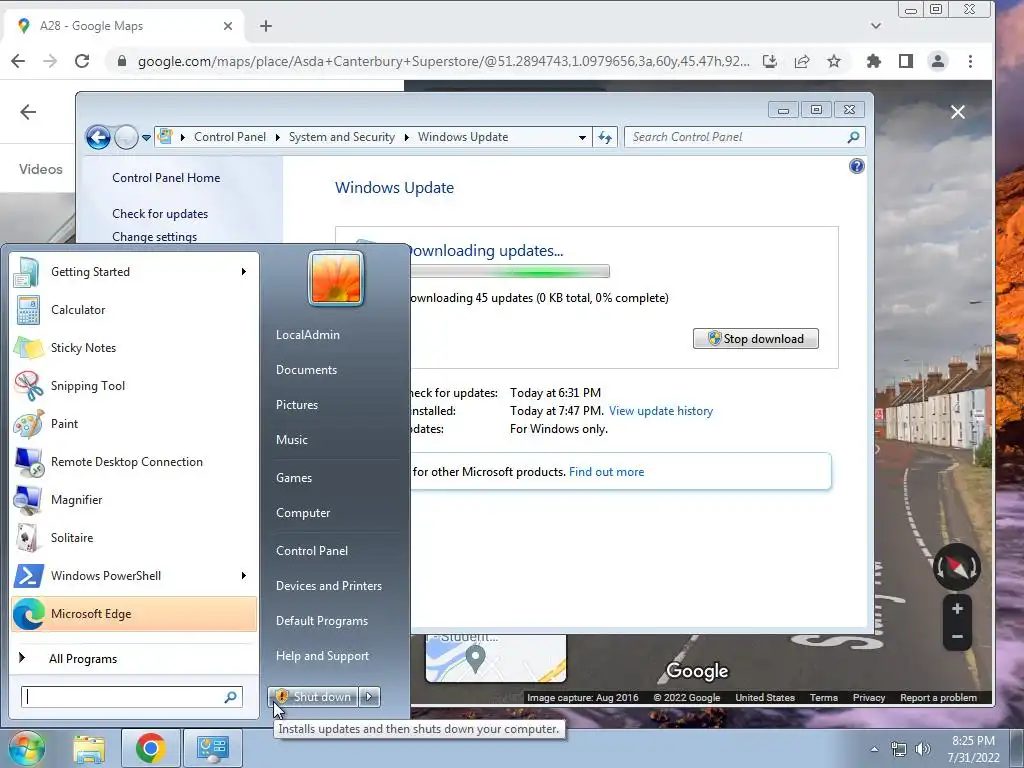The width and height of the screenshot is (1024, 768).
Task: Open Help and Support
Action: [322, 656]
